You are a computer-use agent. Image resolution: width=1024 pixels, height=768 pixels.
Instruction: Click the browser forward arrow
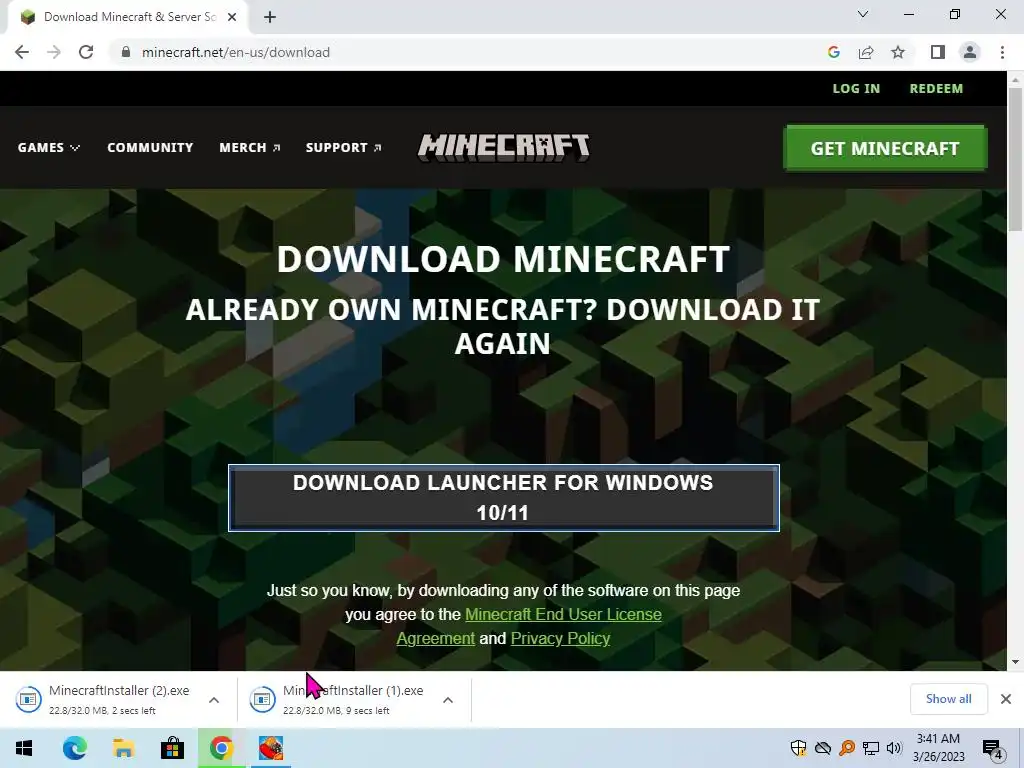click(54, 52)
